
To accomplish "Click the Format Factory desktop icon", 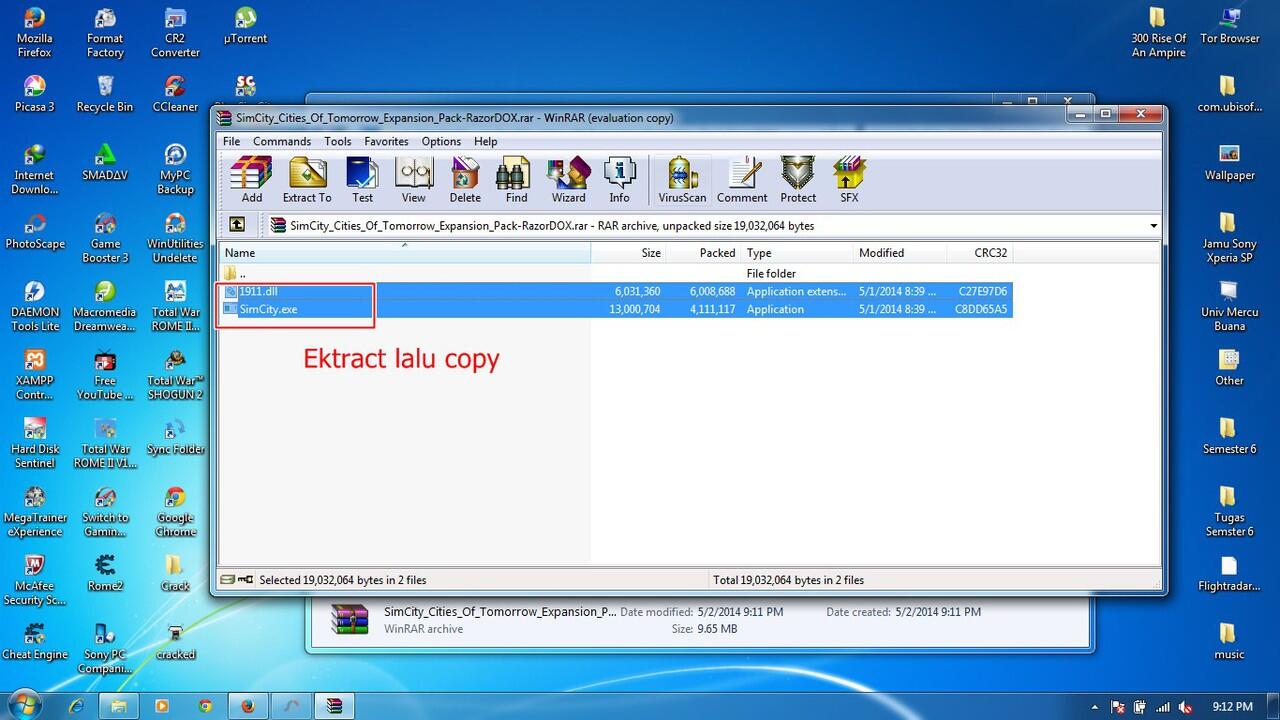I will 105,33.
